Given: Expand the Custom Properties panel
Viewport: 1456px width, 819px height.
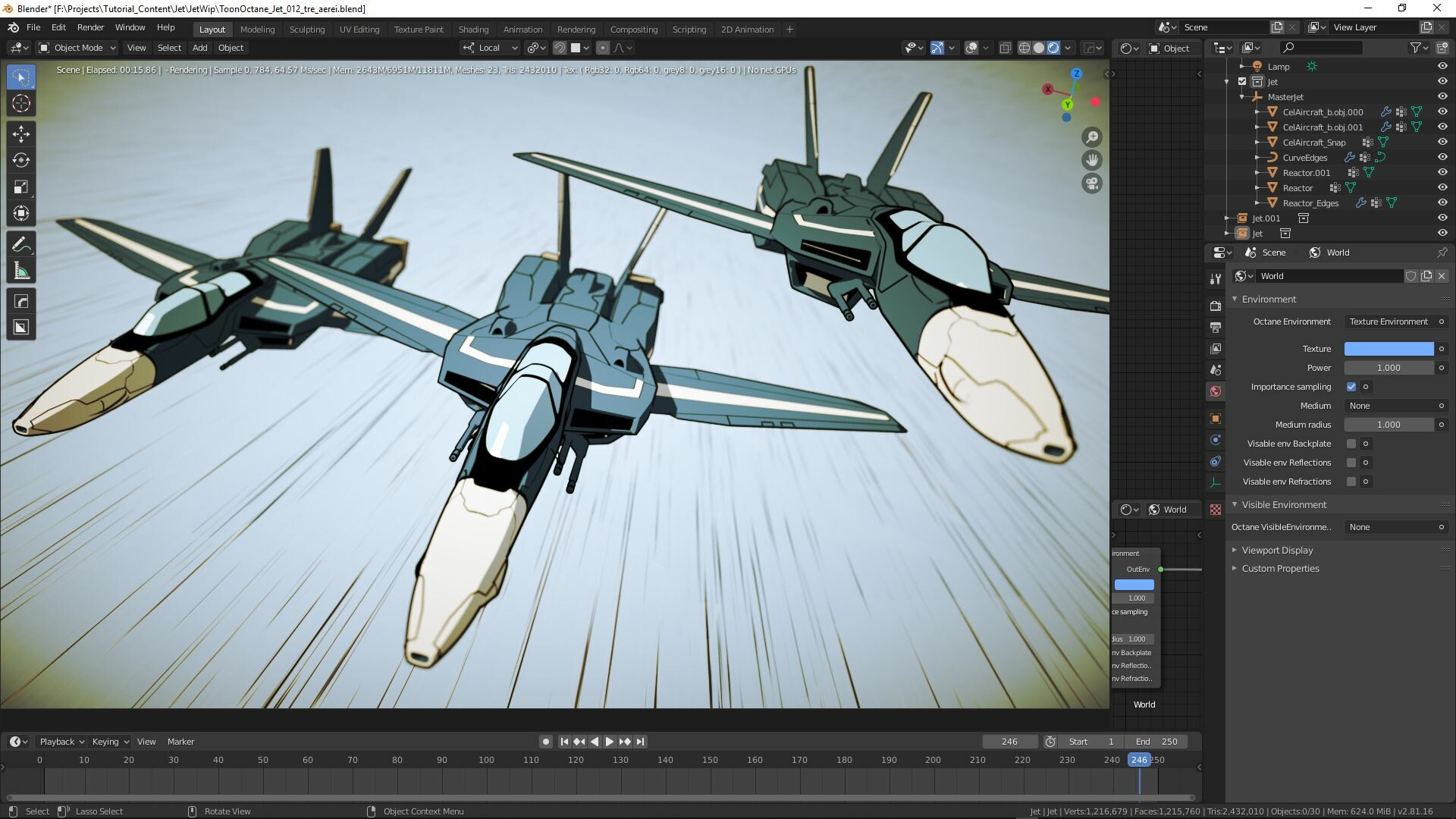Looking at the screenshot, I should [1280, 569].
